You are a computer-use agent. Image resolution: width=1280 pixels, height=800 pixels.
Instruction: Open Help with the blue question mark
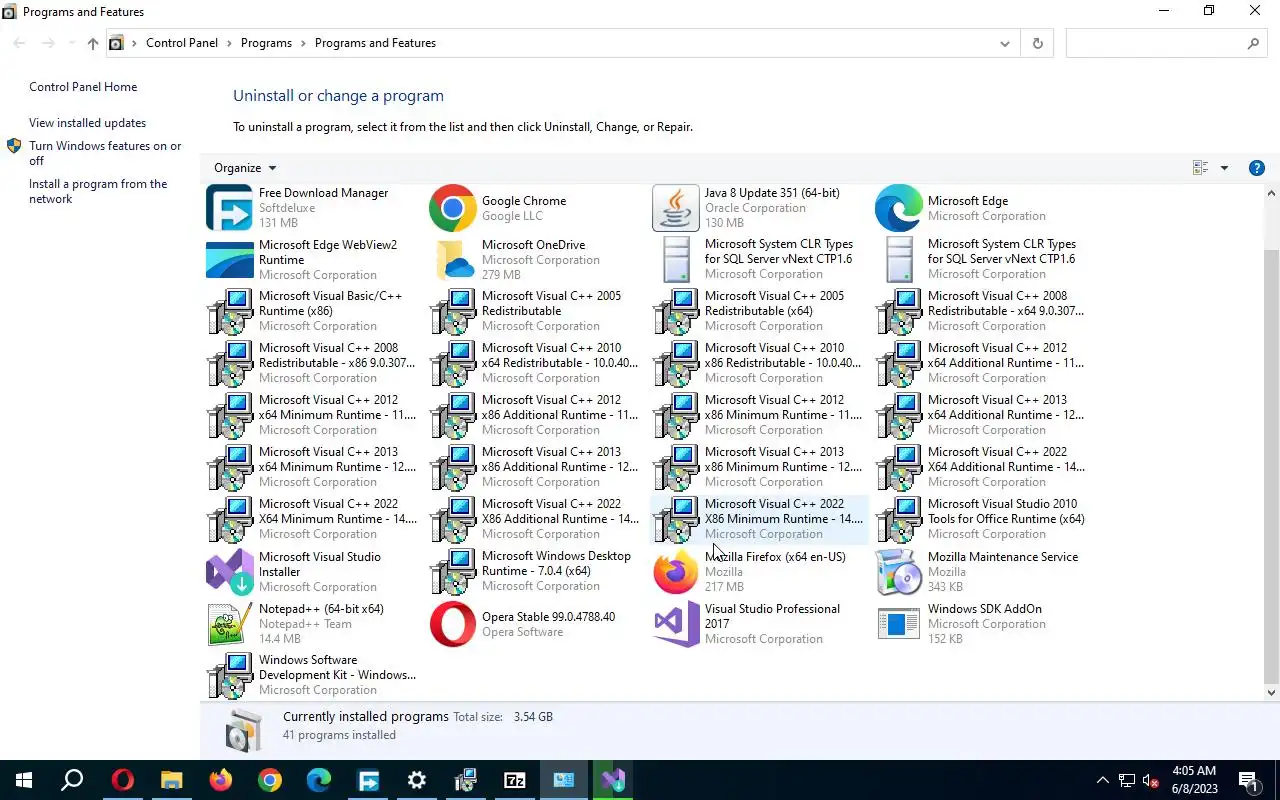click(x=1257, y=168)
